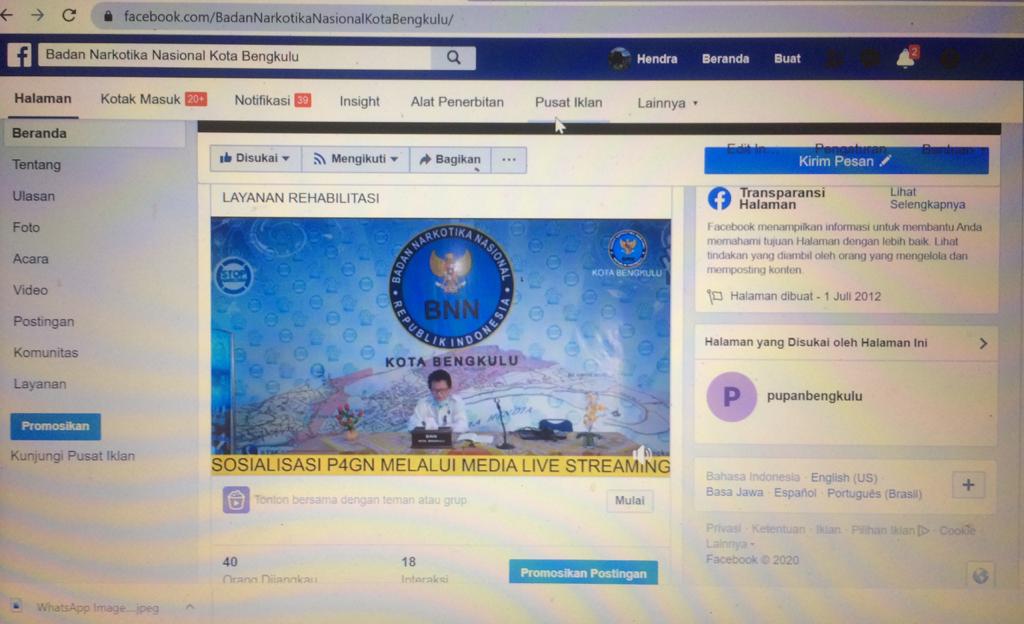
Task: Click Halaman dibuat - 1 Juli 2012 text
Action: click(805, 296)
